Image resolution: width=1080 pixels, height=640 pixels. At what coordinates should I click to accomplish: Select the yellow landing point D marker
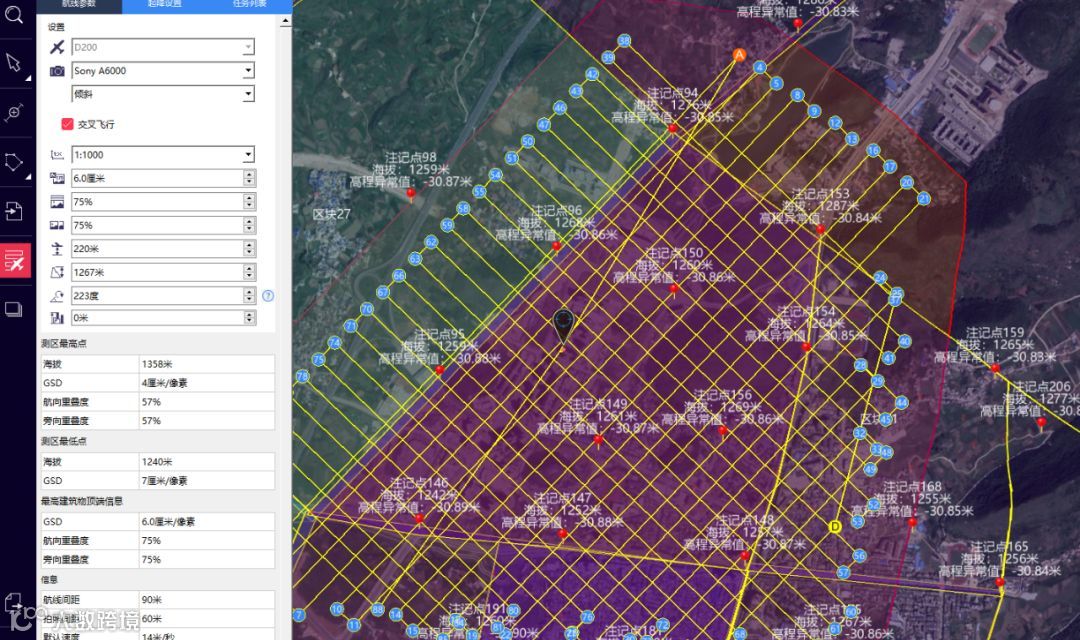[835, 526]
